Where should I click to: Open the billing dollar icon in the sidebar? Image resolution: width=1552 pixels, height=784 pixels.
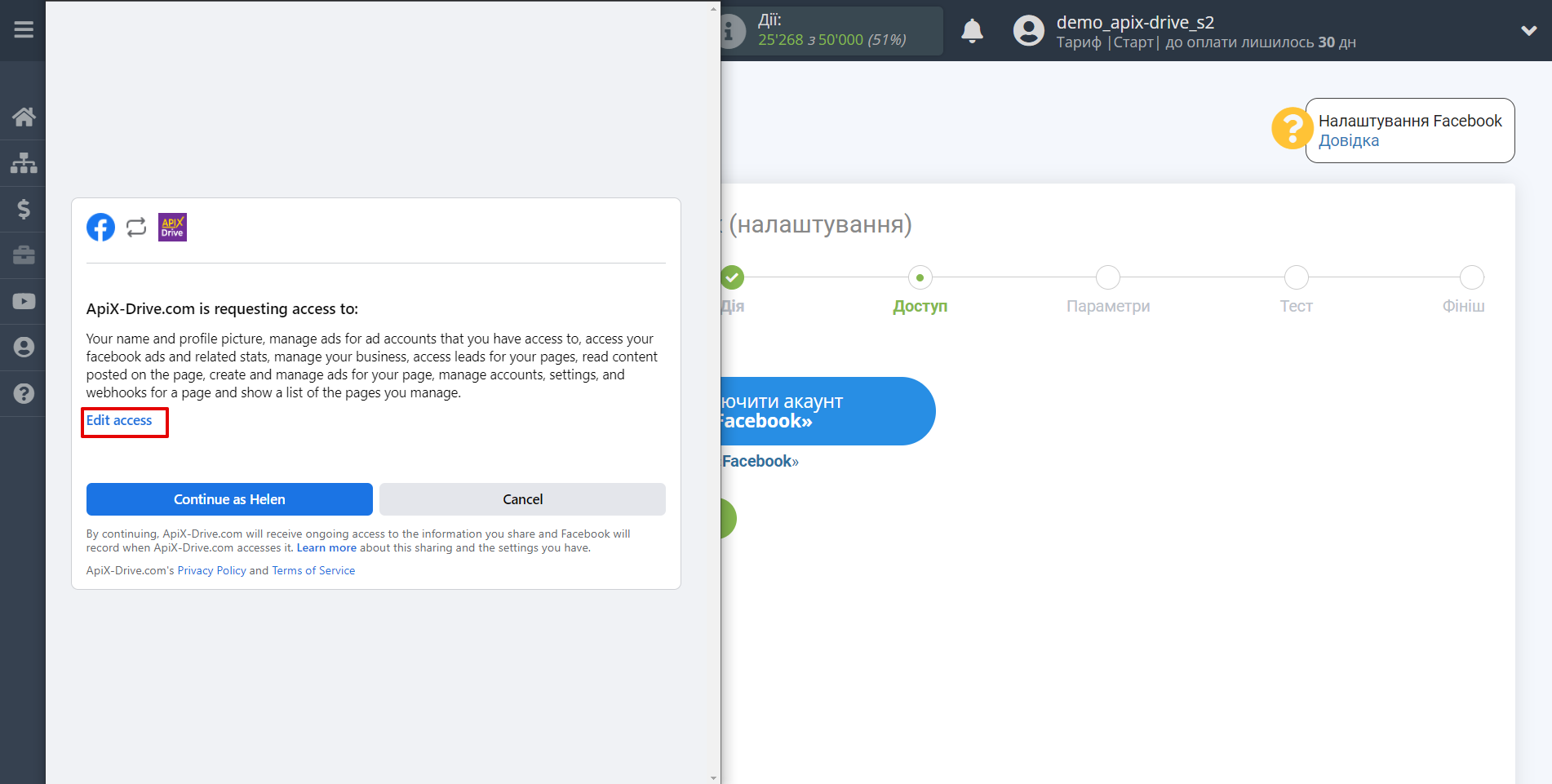coord(24,209)
